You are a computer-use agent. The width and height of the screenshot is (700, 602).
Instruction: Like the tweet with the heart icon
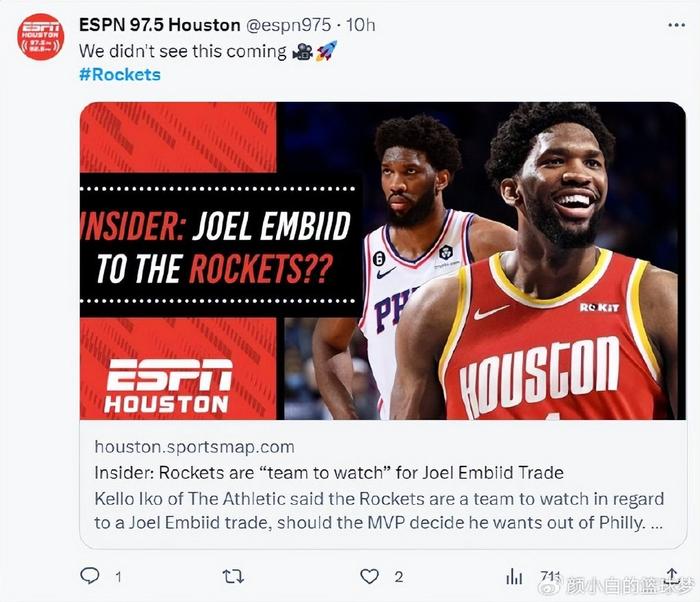click(x=369, y=577)
